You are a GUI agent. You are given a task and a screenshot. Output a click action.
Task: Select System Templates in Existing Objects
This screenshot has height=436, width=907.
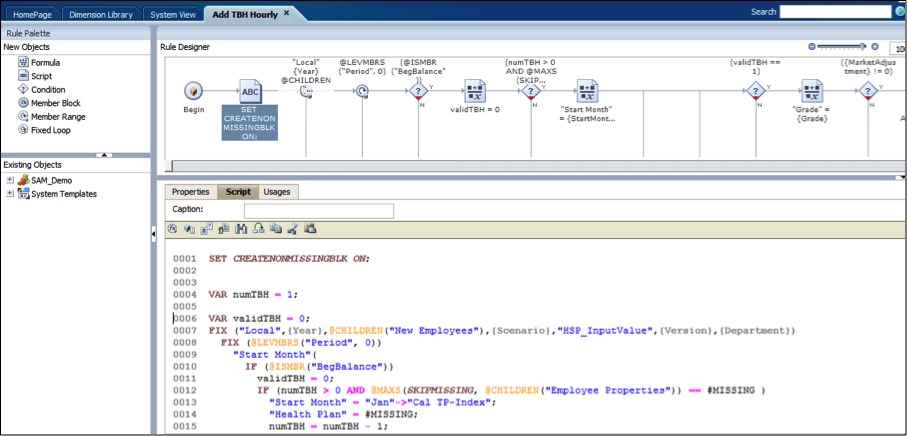(x=64, y=194)
